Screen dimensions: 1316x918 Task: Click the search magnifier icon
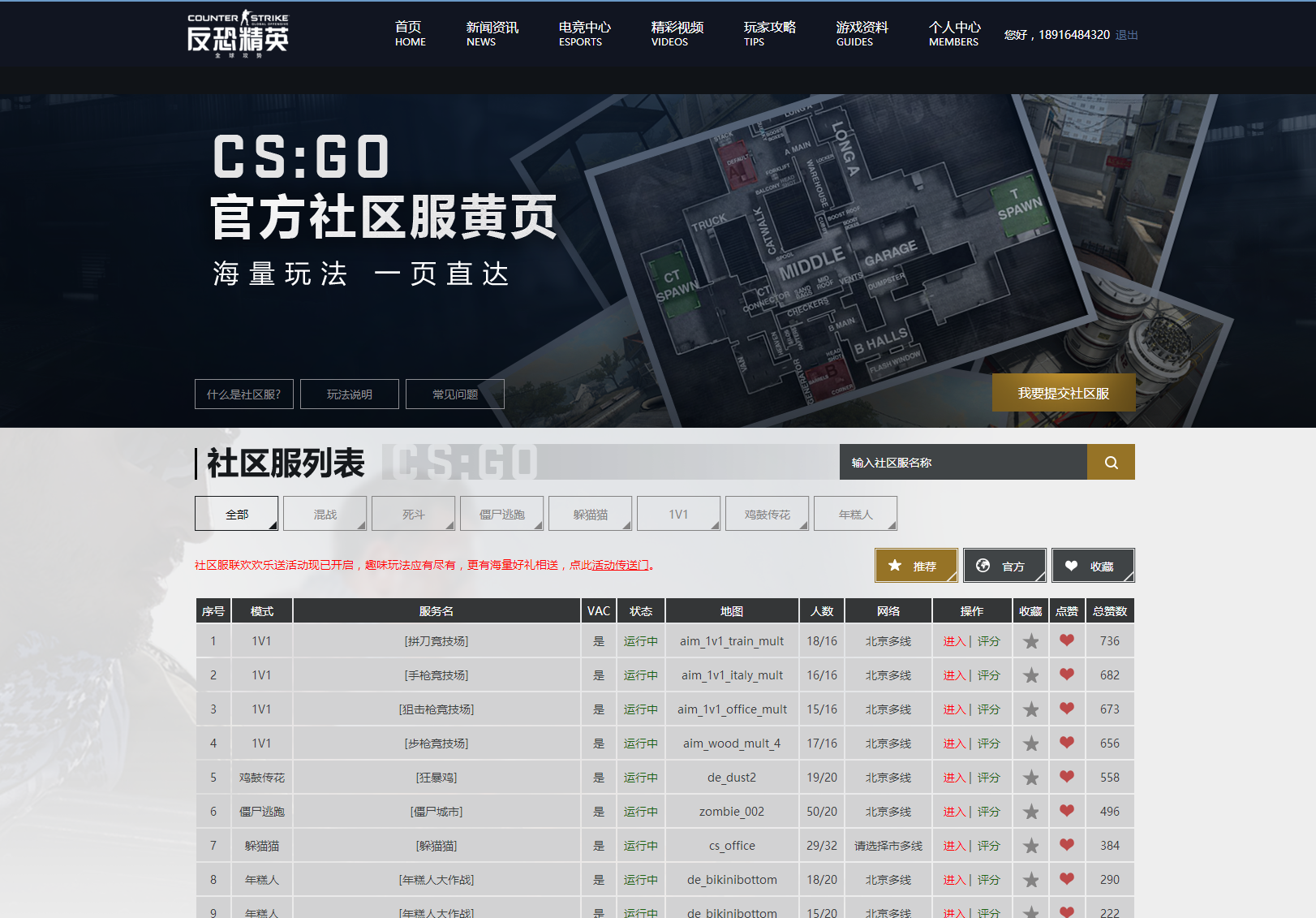[x=1110, y=462]
